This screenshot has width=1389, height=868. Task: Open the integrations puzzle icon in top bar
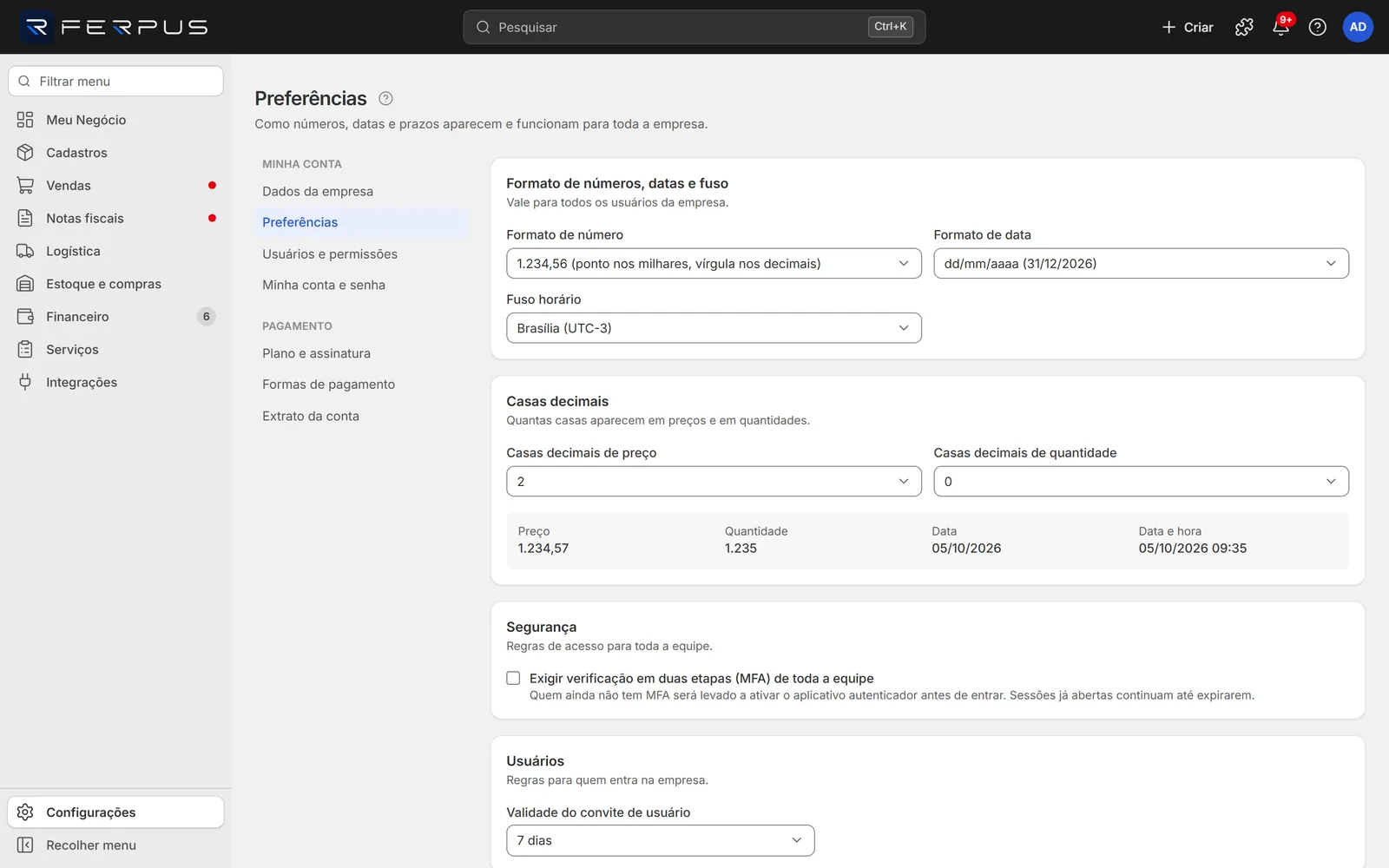coord(1244,27)
